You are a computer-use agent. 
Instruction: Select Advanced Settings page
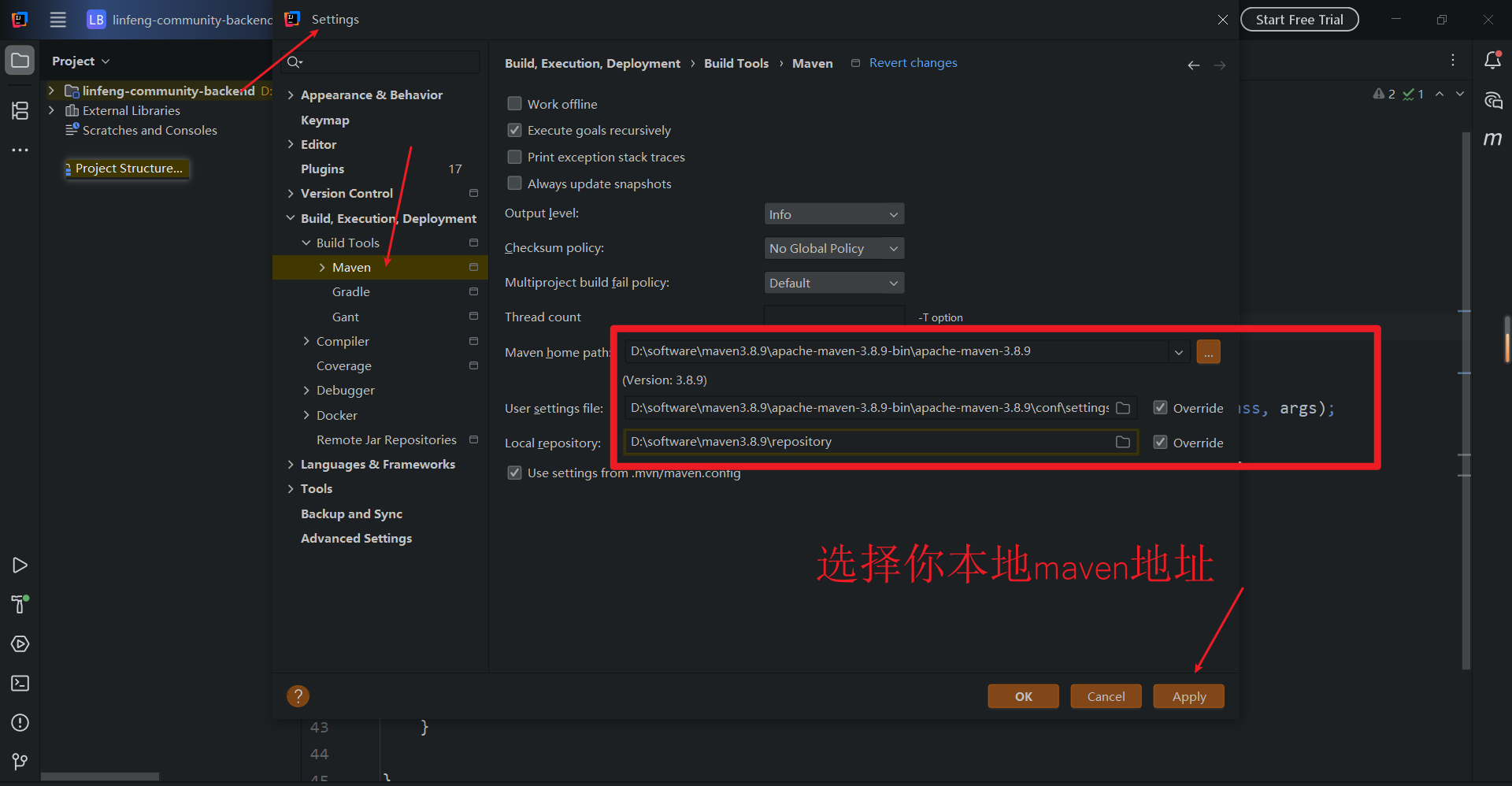click(x=356, y=538)
